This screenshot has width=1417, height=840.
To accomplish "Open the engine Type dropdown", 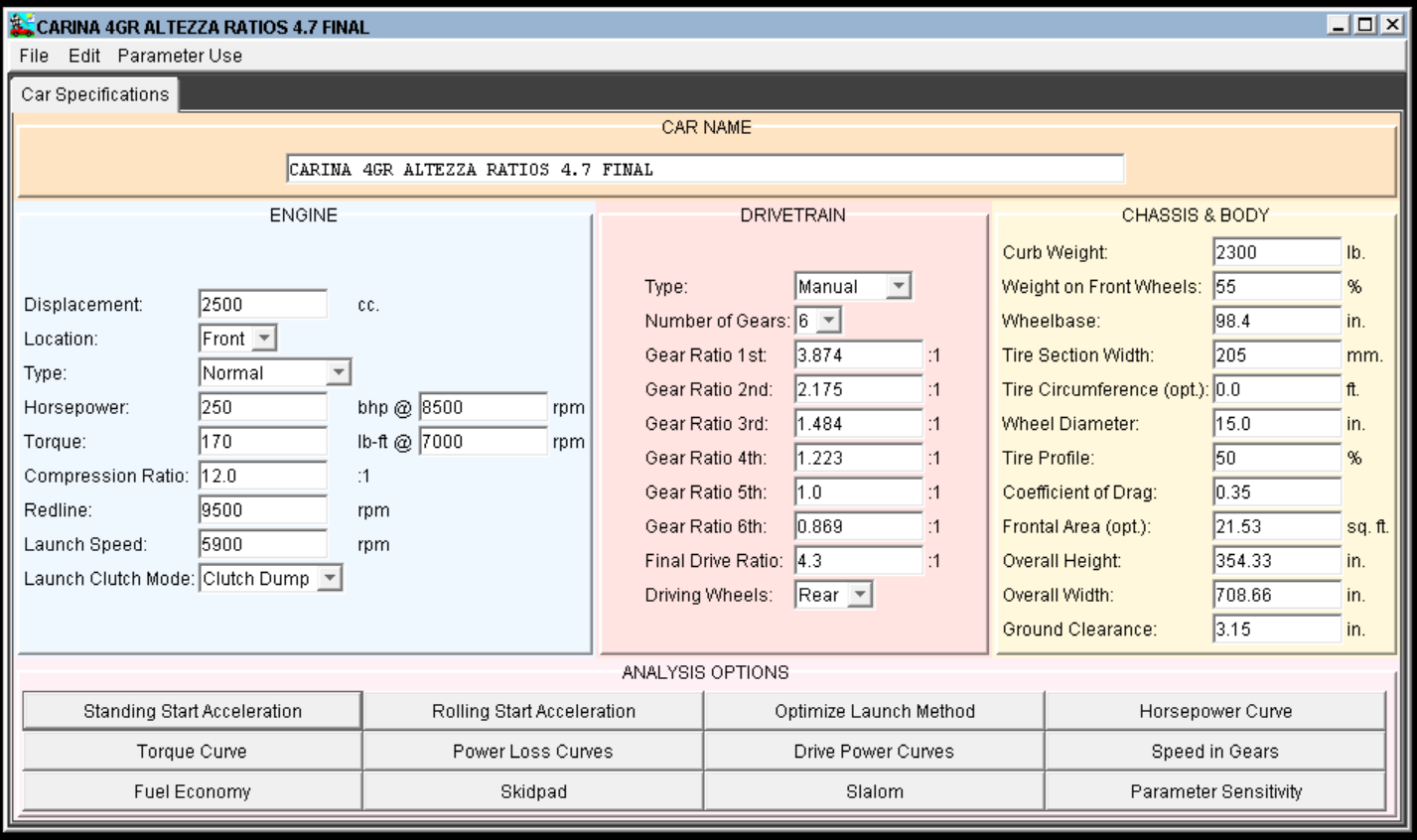I will pyautogui.click(x=275, y=373).
